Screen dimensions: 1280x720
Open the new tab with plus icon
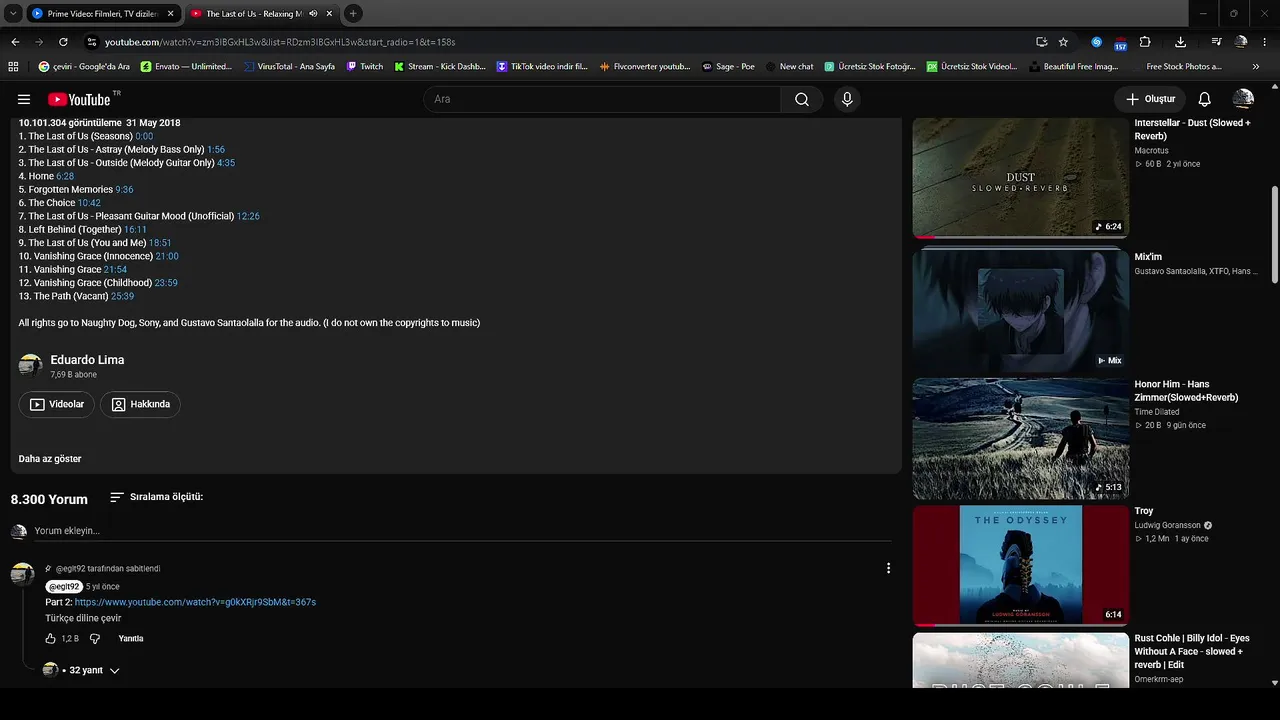tap(353, 14)
